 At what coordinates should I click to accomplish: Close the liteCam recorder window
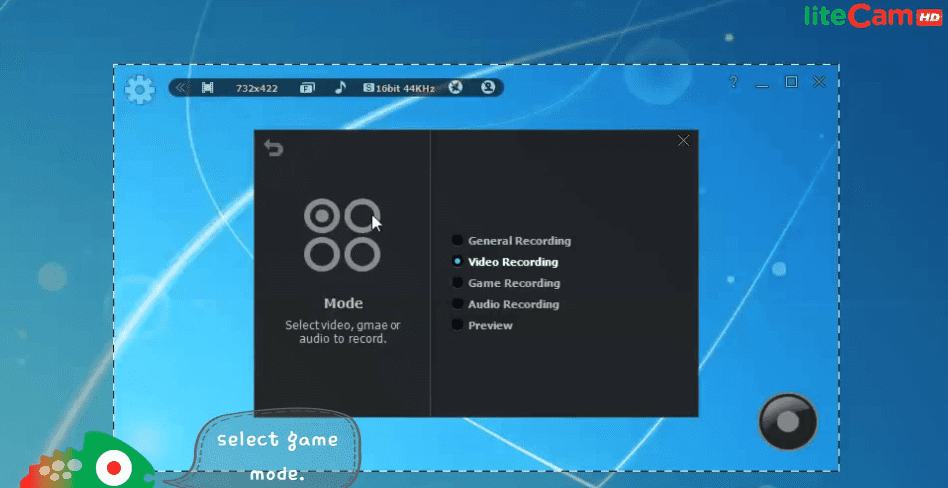(819, 82)
